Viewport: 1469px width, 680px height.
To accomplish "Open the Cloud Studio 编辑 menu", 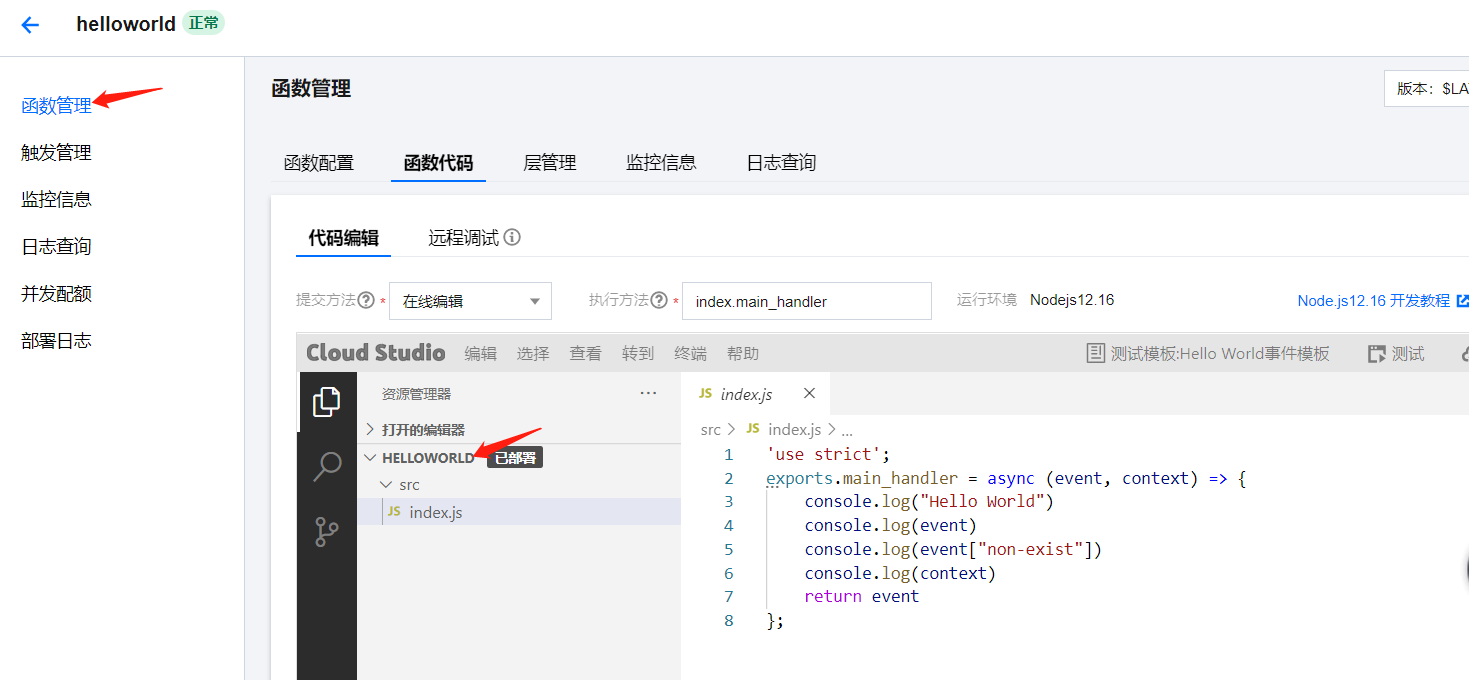I will point(480,353).
